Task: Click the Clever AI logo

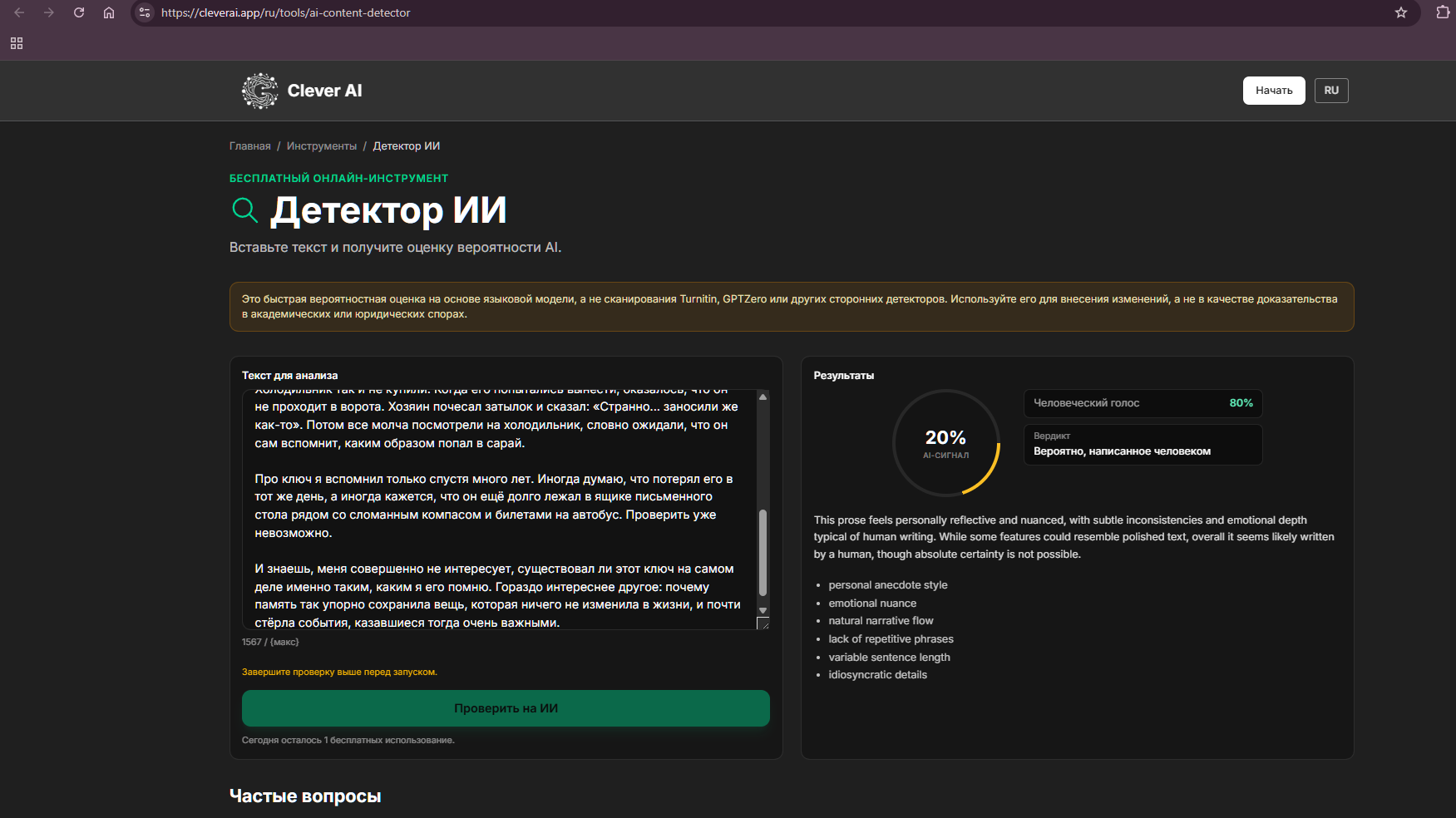Action: [302, 91]
